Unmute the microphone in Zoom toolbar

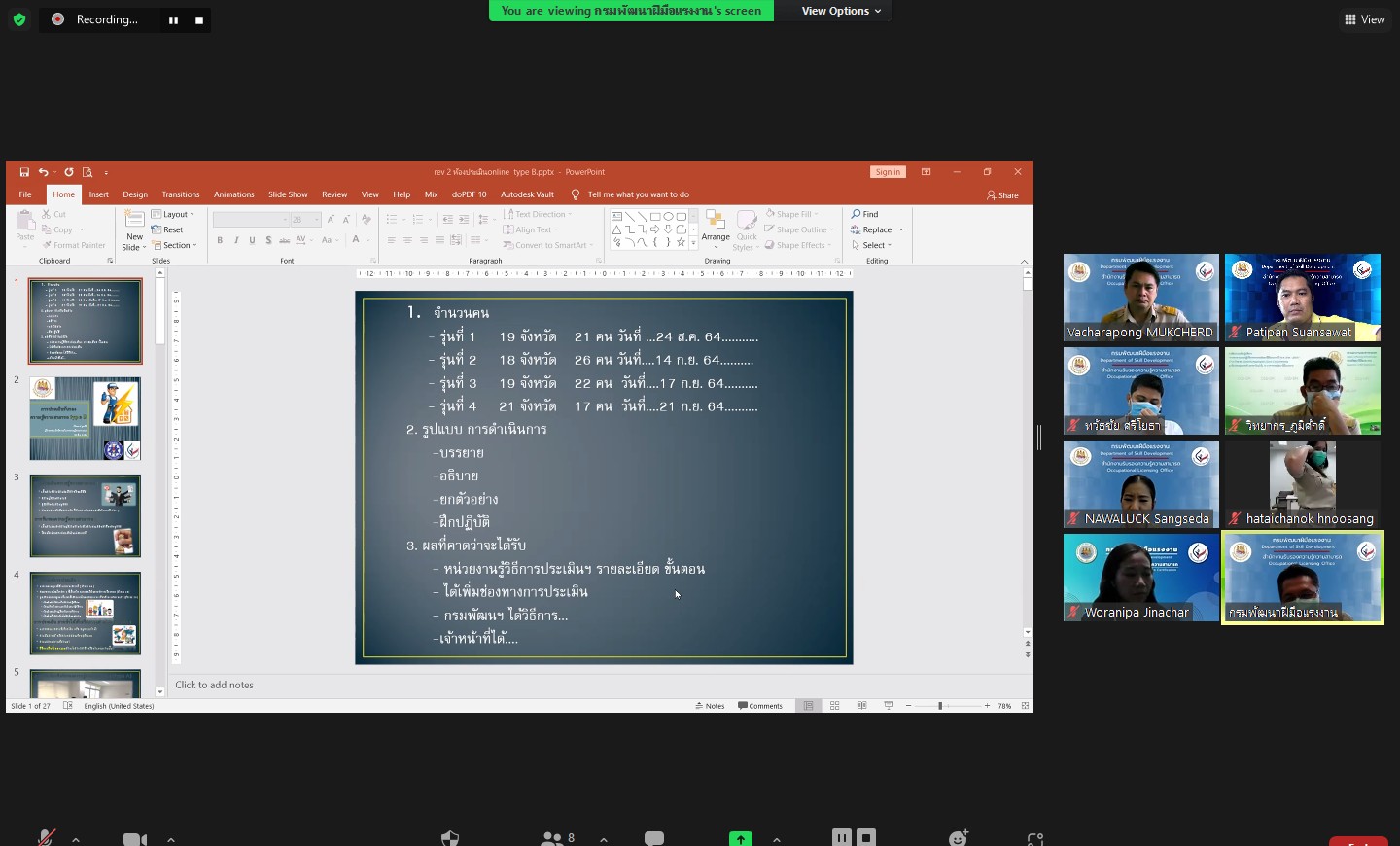46,838
